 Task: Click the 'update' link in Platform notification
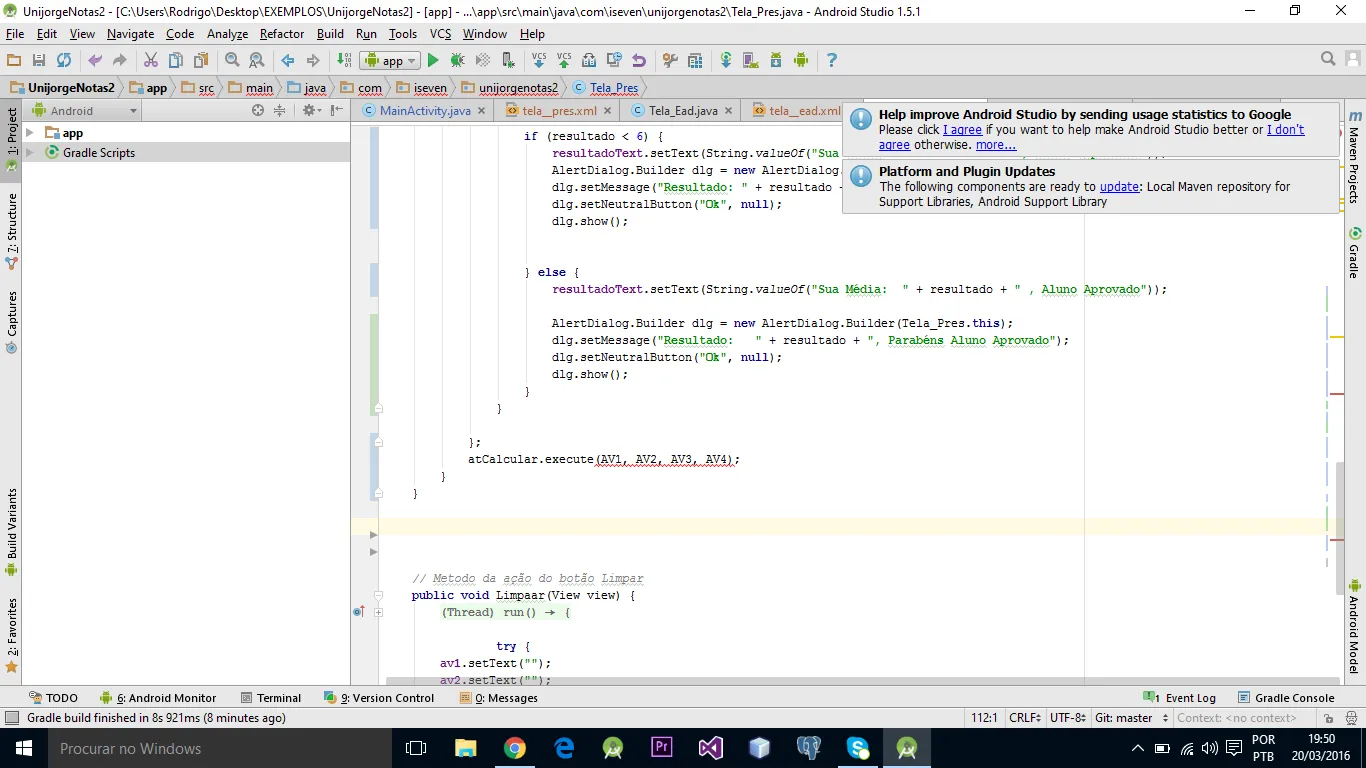coord(1119,187)
